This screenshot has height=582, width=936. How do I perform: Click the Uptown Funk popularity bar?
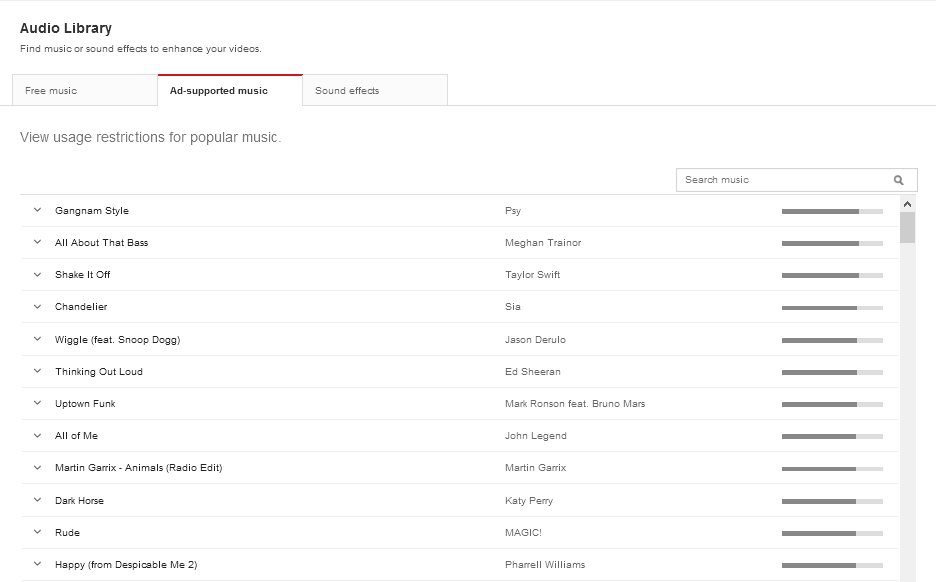(832, 404)
